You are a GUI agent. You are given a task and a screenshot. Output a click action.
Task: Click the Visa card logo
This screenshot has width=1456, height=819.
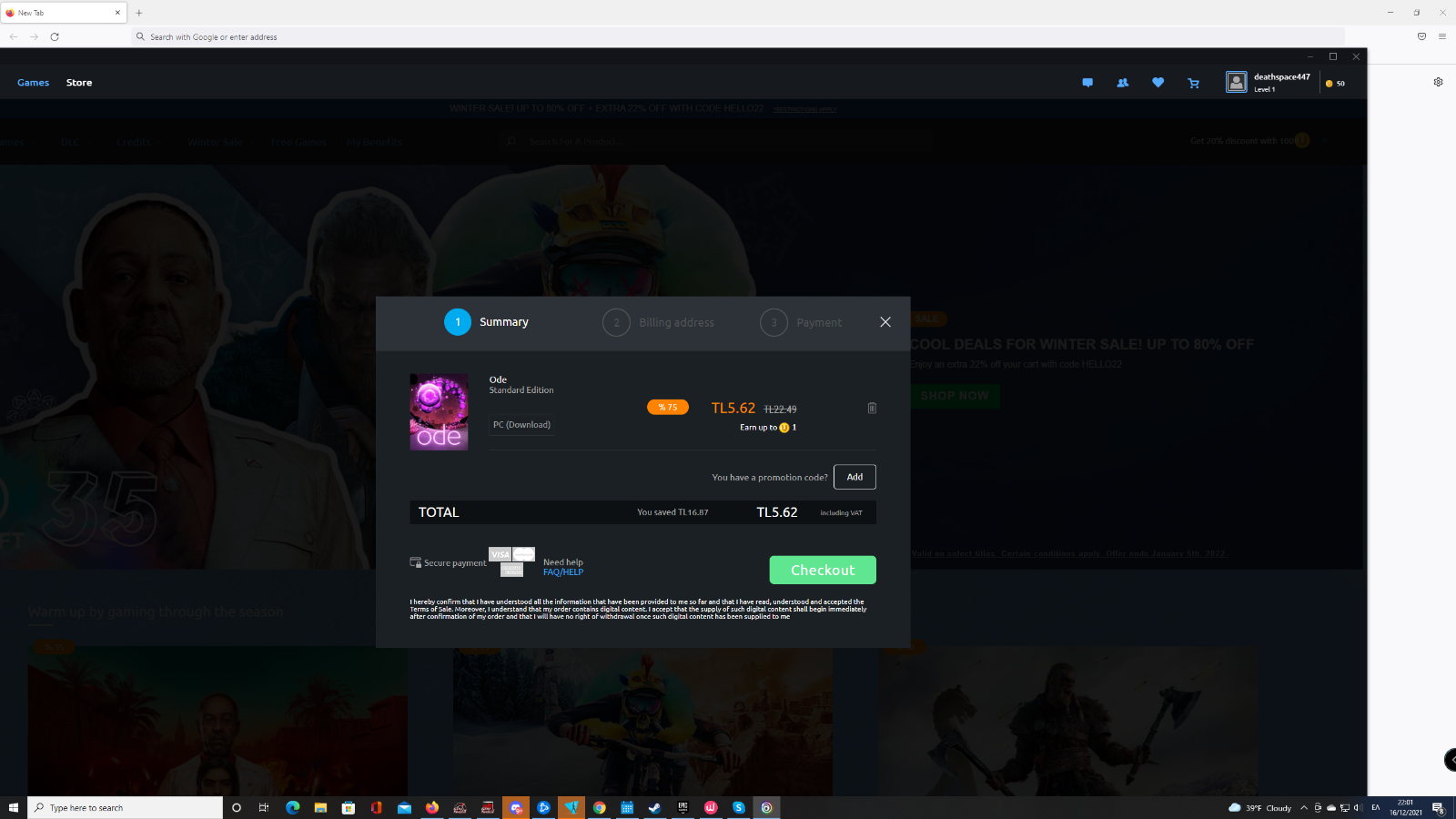pyautogui.click(x=500, y=554)
